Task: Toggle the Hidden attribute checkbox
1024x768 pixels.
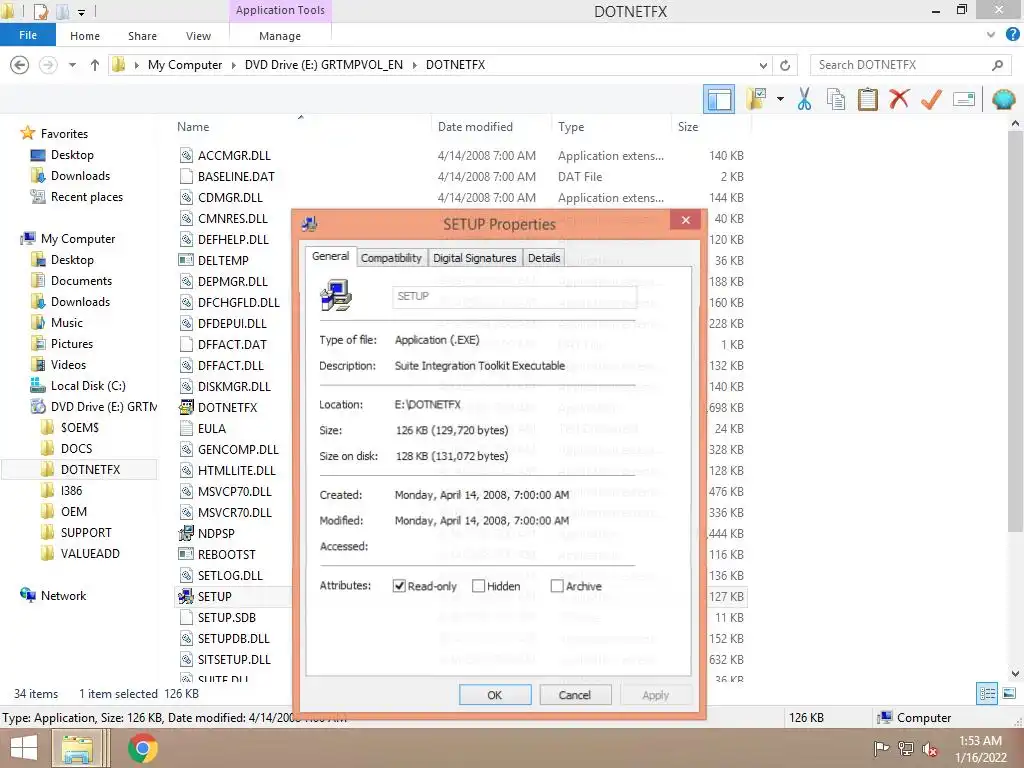Action: point(479,586)
